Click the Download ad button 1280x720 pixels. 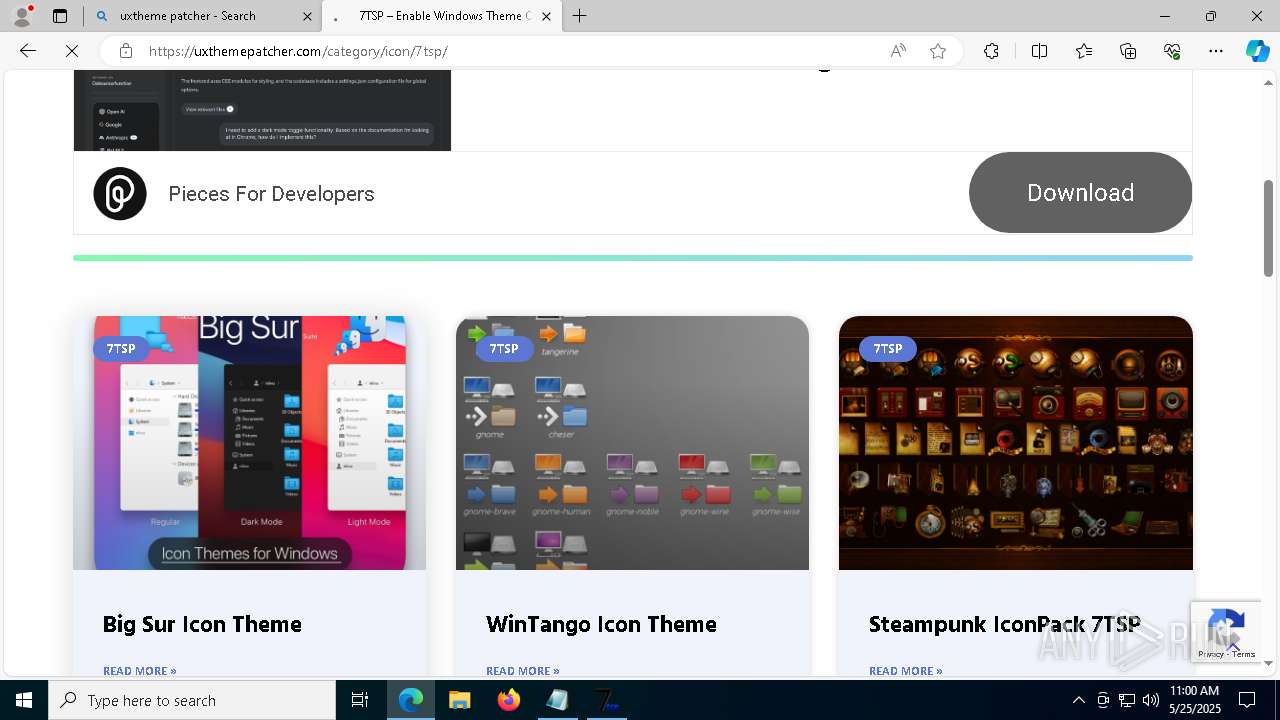1080,192
